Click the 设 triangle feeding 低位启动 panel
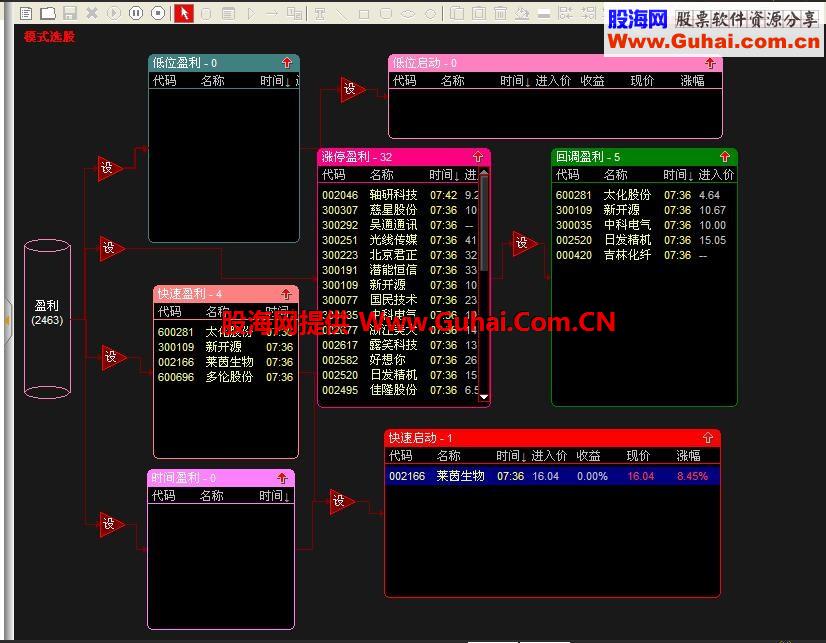Image resolution: width=826 pixels, height=643 pixels. 352,90
